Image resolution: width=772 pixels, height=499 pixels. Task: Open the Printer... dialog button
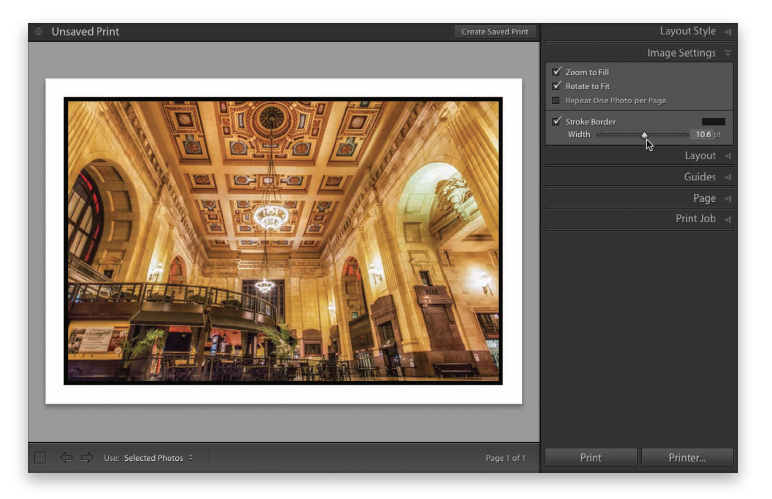coord(686,457)
